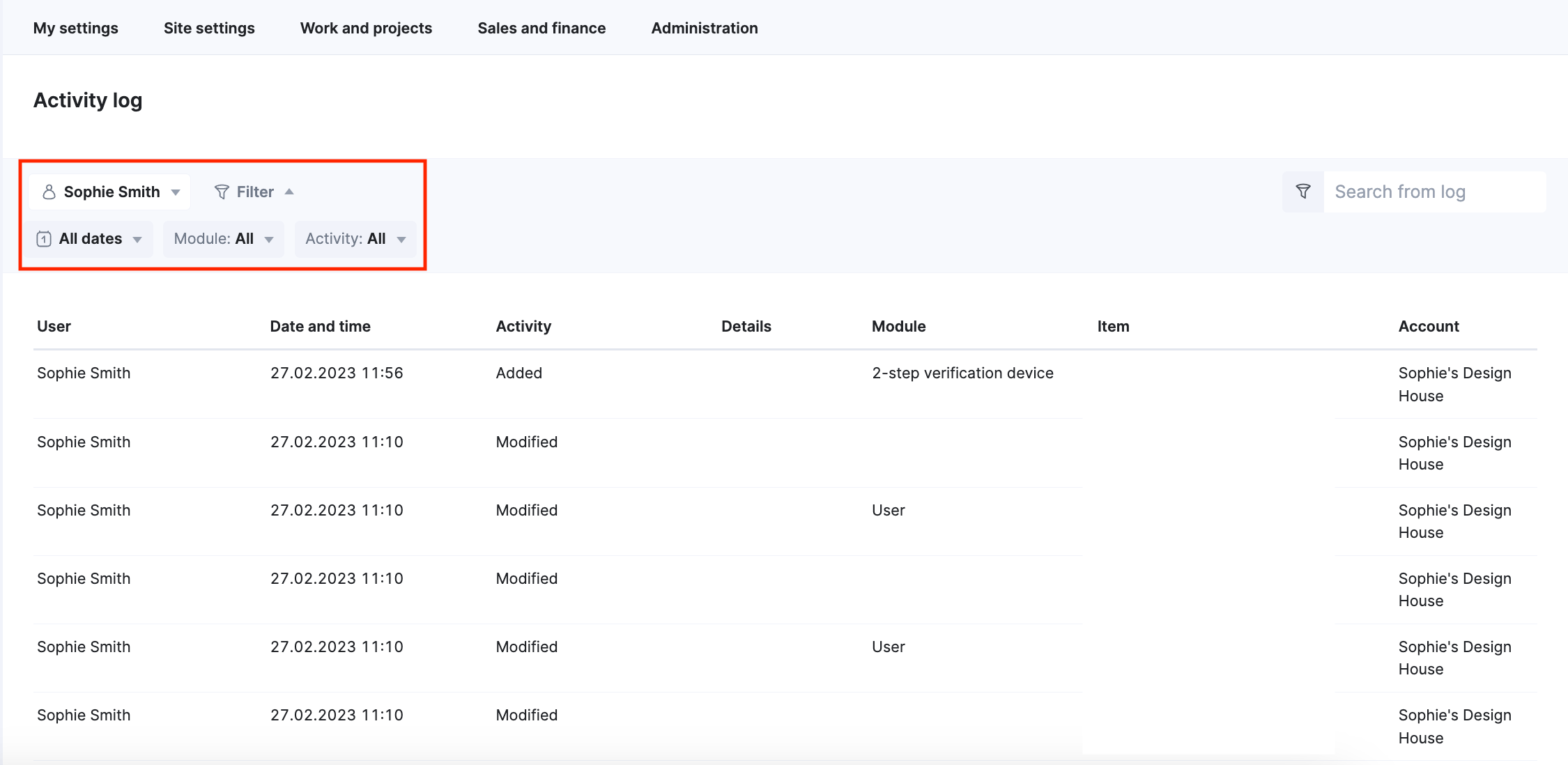The image size is (1568, 765).
Task: Click the Module column header
Action: [x=898, y=326]
